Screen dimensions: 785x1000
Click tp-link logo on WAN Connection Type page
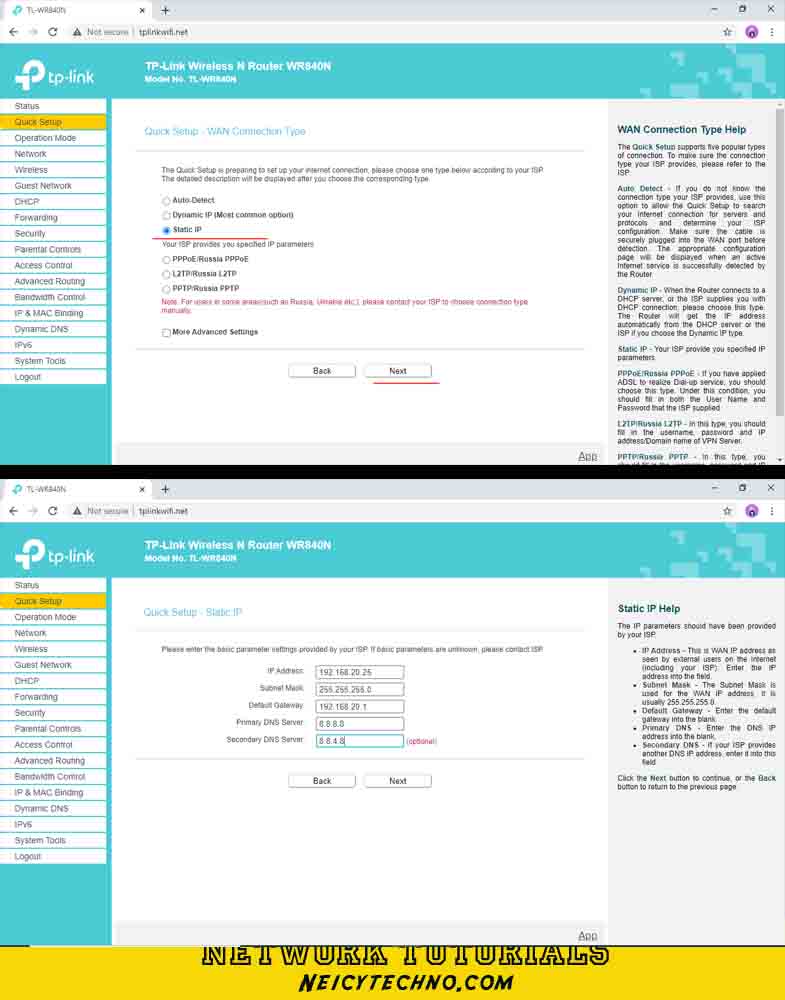[x=54, y=75]
